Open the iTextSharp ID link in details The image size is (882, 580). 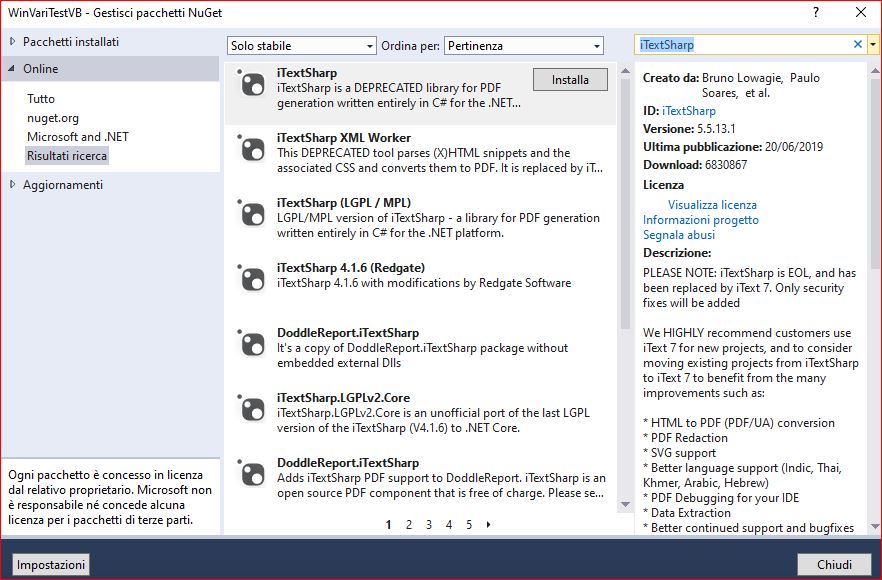coord(689,111)
